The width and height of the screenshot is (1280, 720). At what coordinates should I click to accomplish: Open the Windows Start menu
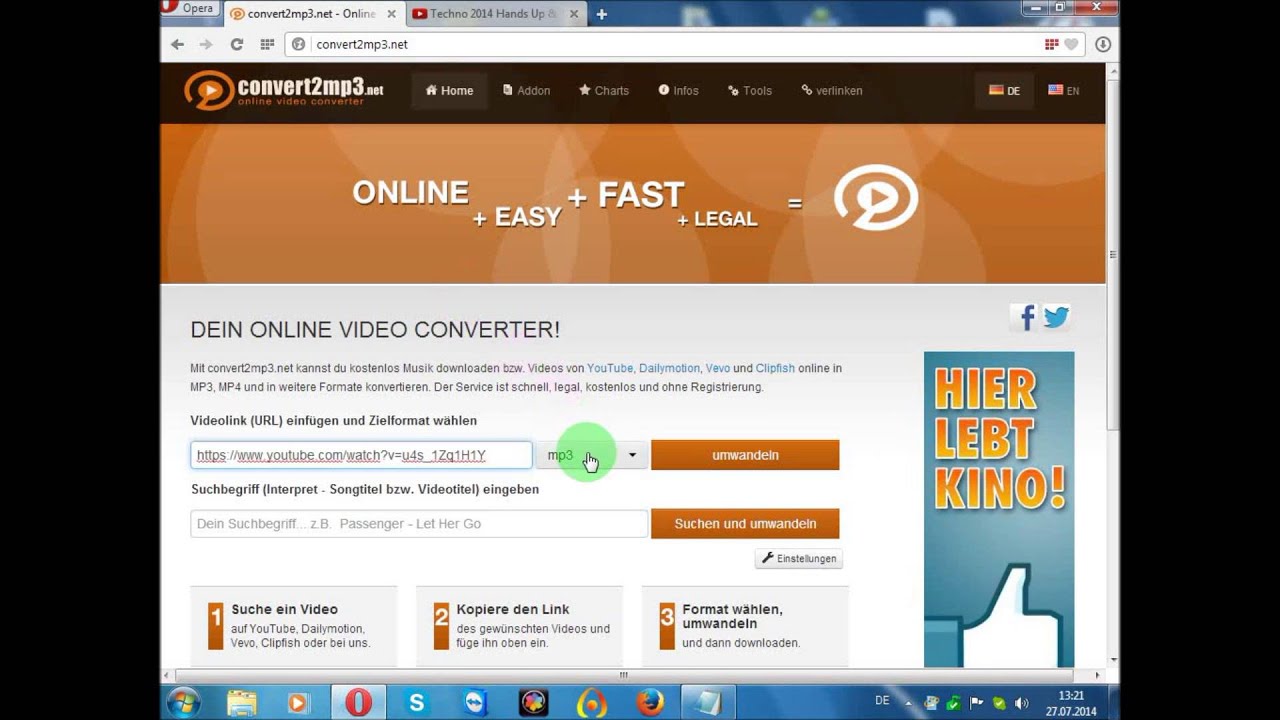[184, 702]
